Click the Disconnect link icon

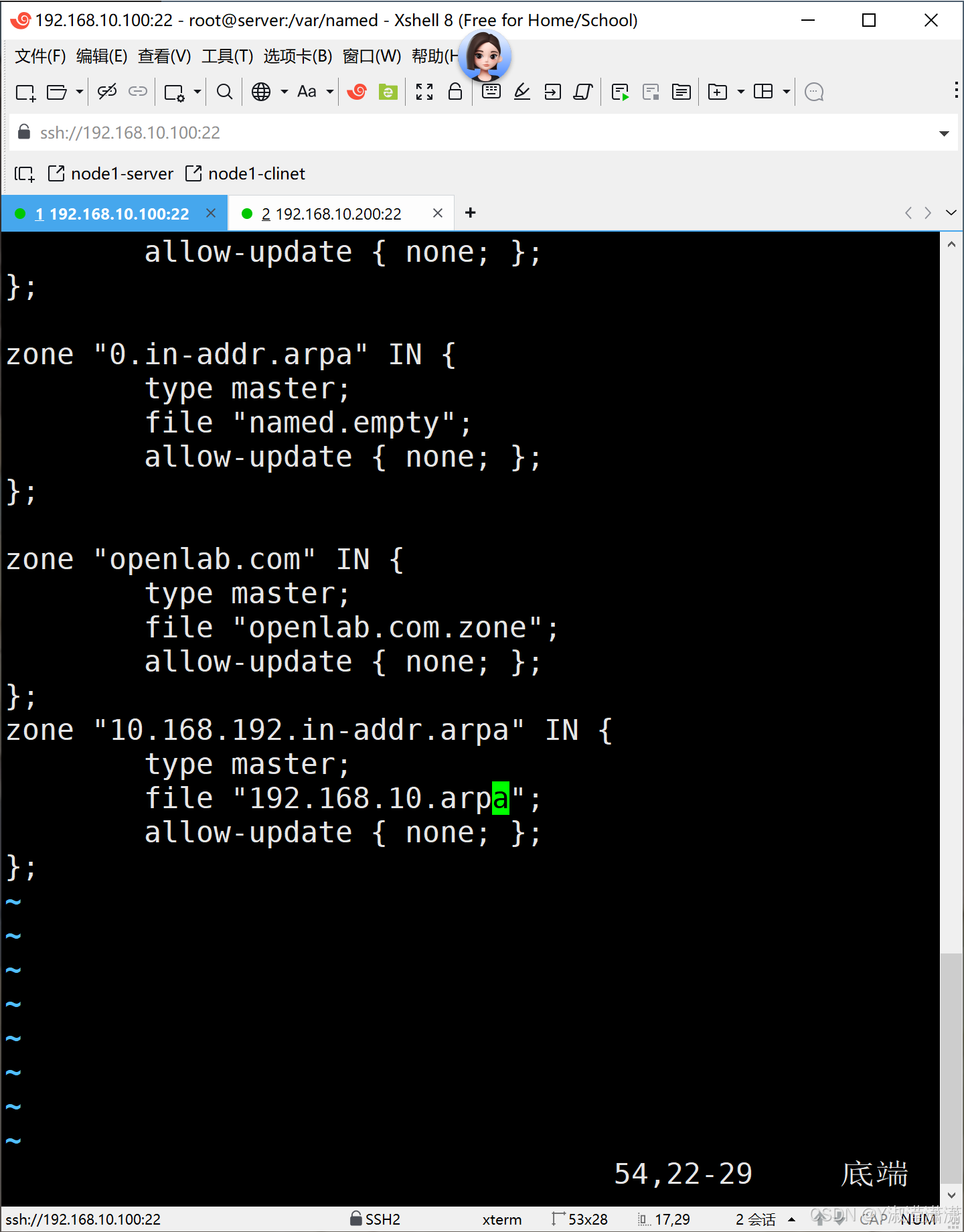pyautogui.click(x=107, y=92)
